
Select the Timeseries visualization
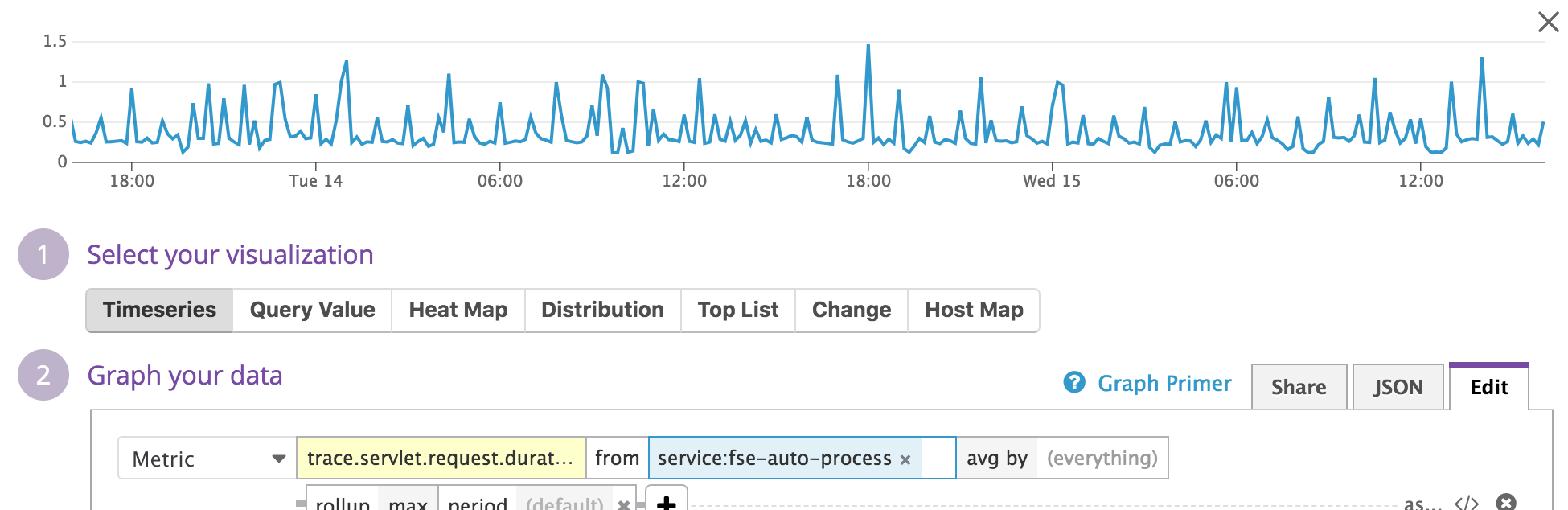[159, 310]
